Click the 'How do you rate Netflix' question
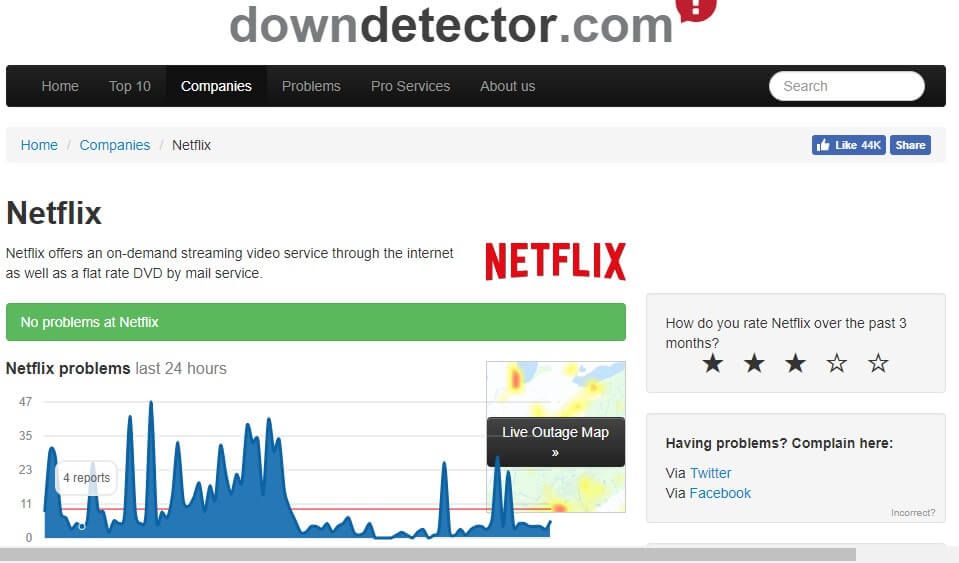 [x=786, y=333]
